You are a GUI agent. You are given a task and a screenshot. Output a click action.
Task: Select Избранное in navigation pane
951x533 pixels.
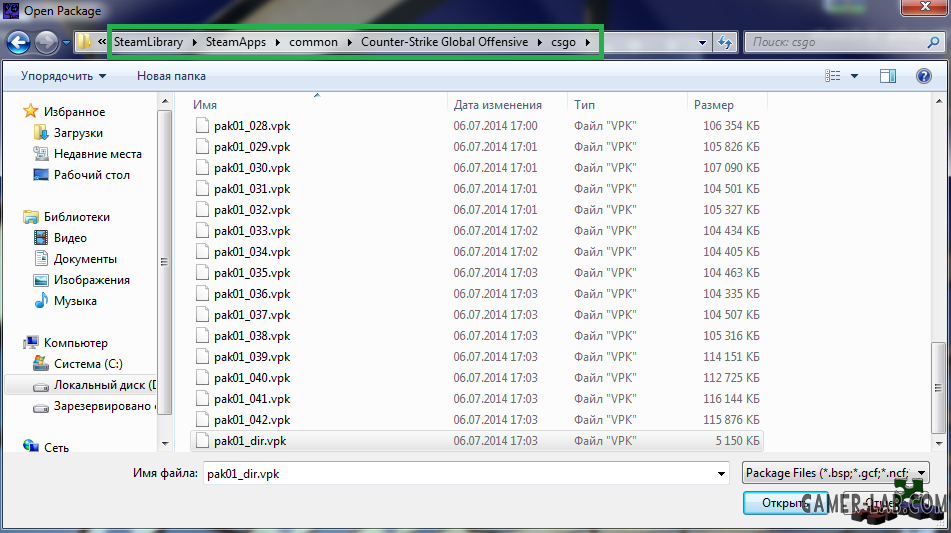(x=74, y=112)
